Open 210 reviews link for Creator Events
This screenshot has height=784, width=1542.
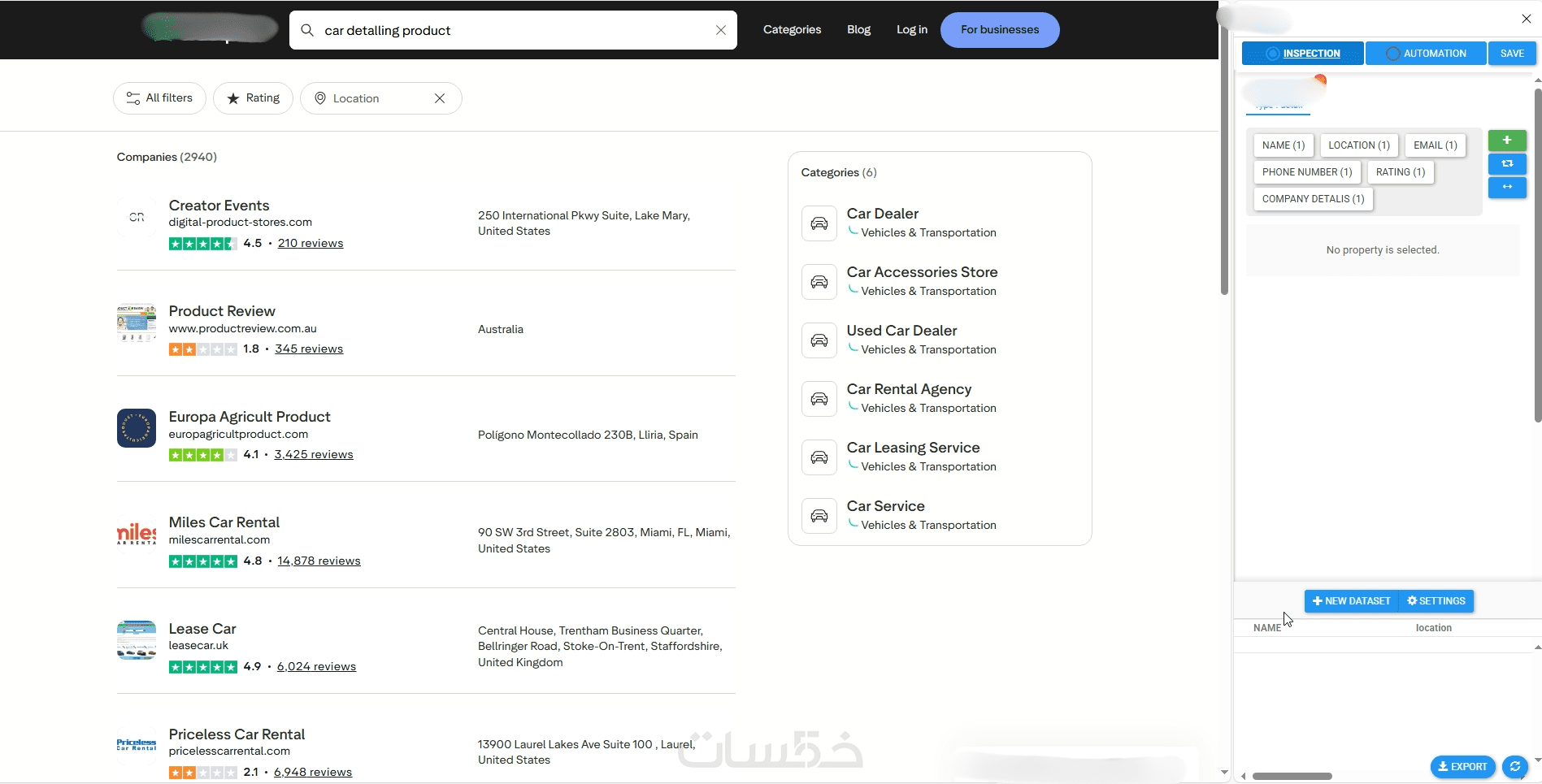point(311,243)
